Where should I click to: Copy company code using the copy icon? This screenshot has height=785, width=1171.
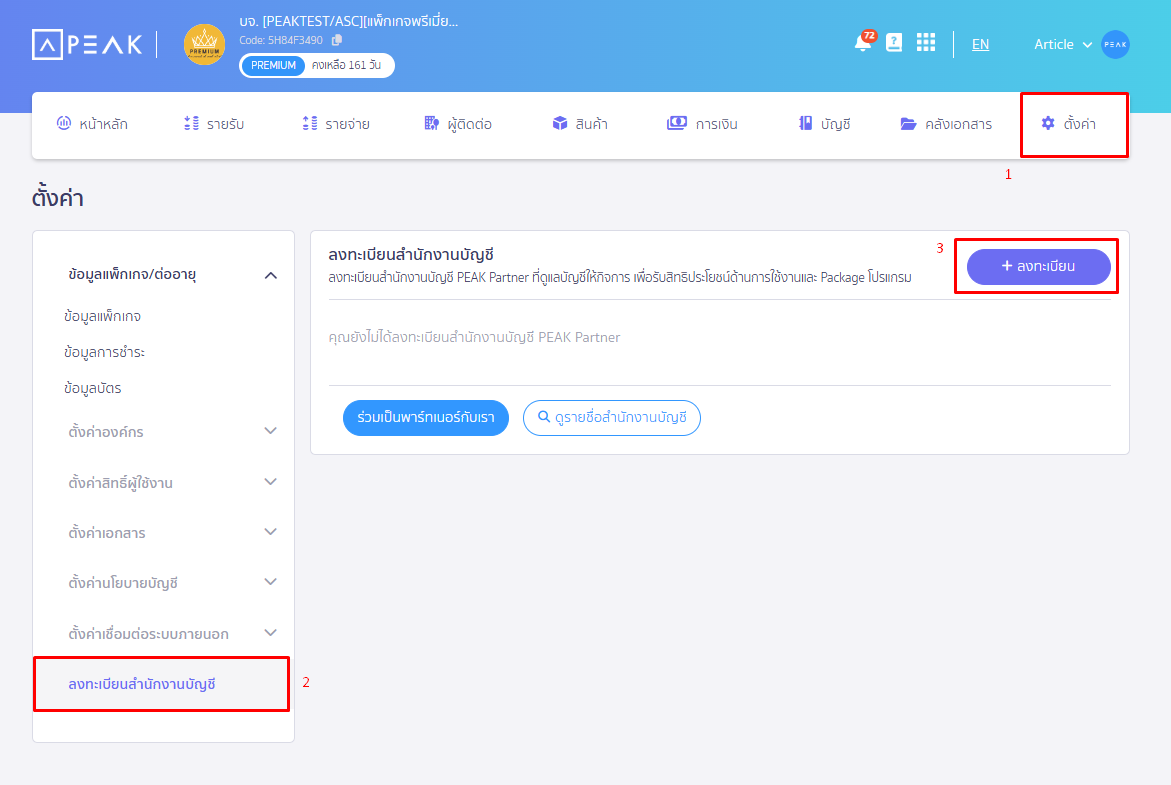click(337, 40)
